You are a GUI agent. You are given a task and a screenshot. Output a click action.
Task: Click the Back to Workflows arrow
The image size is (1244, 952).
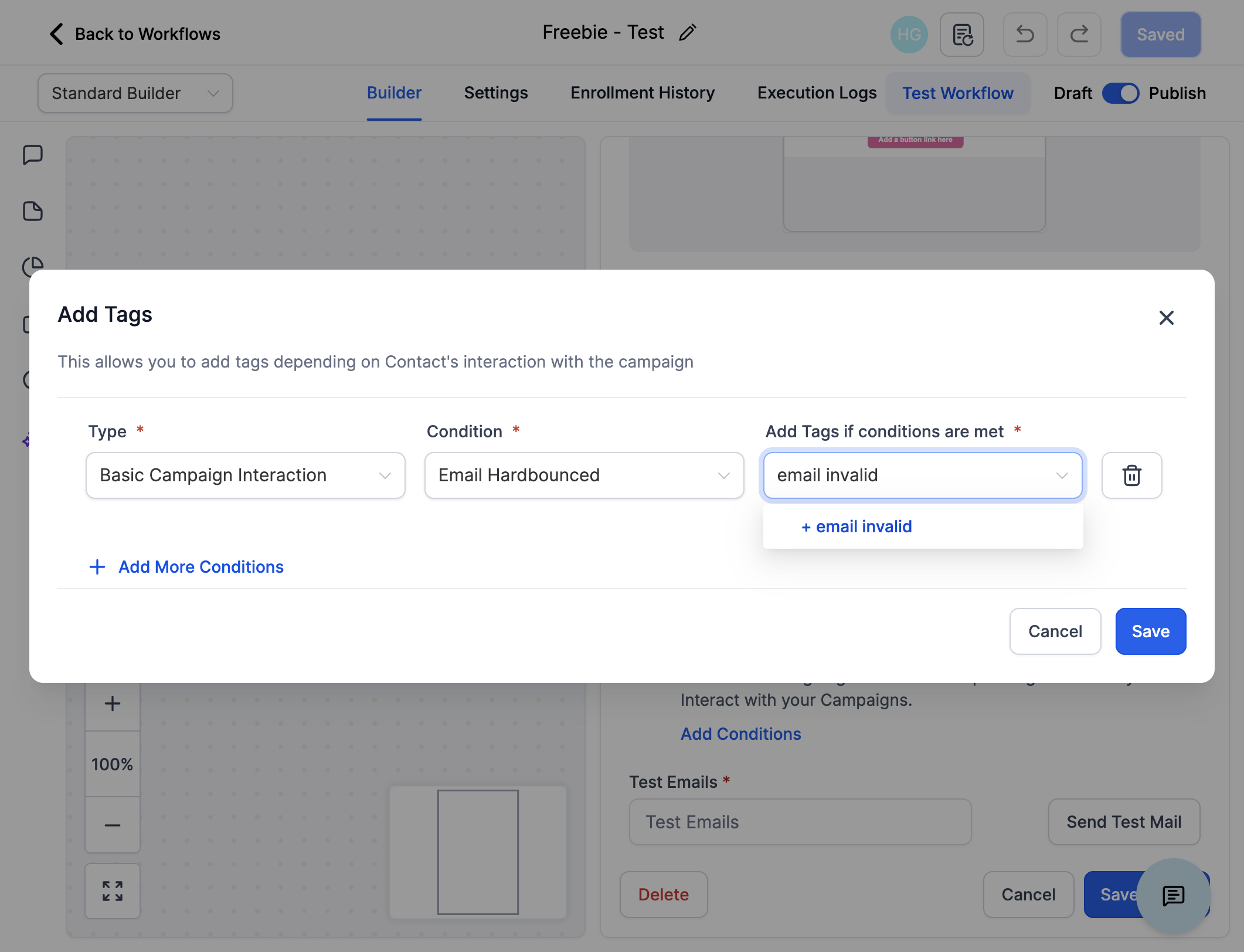pos(56,34)
